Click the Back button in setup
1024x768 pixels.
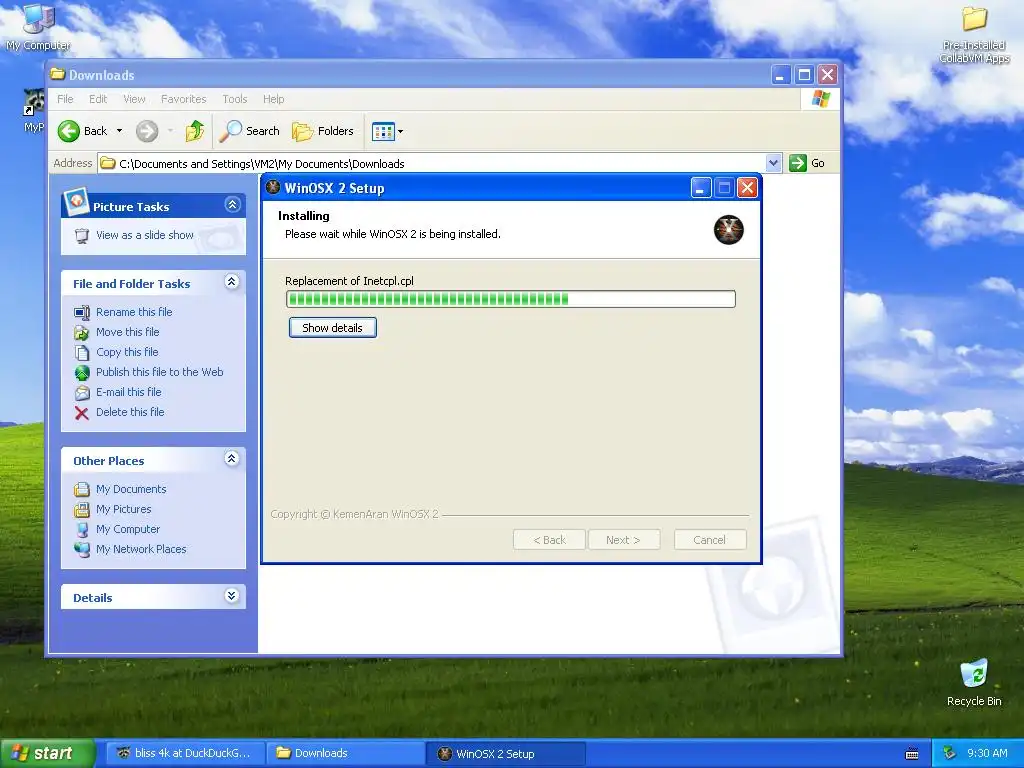(549, 540)
